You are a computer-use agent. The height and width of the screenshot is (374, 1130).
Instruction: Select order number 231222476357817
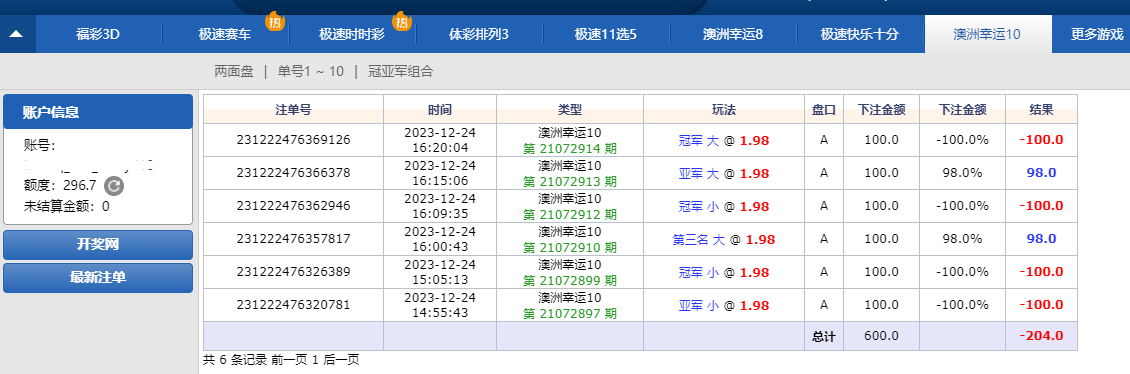[x=293, y=239]
